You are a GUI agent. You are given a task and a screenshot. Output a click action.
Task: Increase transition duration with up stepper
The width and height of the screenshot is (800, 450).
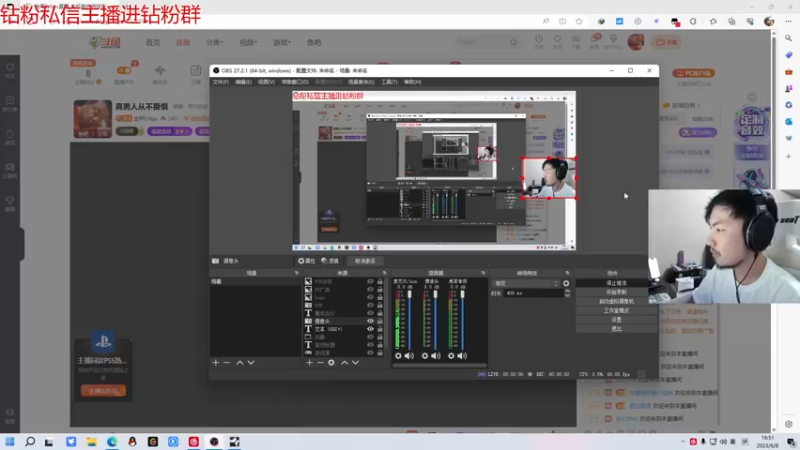[567, 291]
